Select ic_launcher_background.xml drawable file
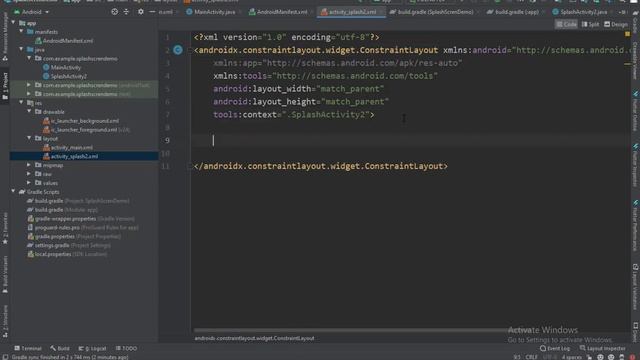Screen dimensions: 640x360 (81, 121)
